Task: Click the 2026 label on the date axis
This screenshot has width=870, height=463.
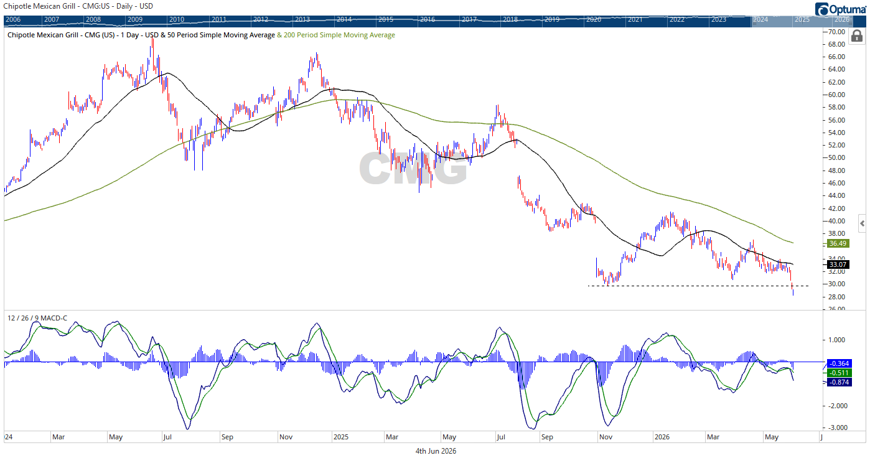Action: tap(662, 437)
